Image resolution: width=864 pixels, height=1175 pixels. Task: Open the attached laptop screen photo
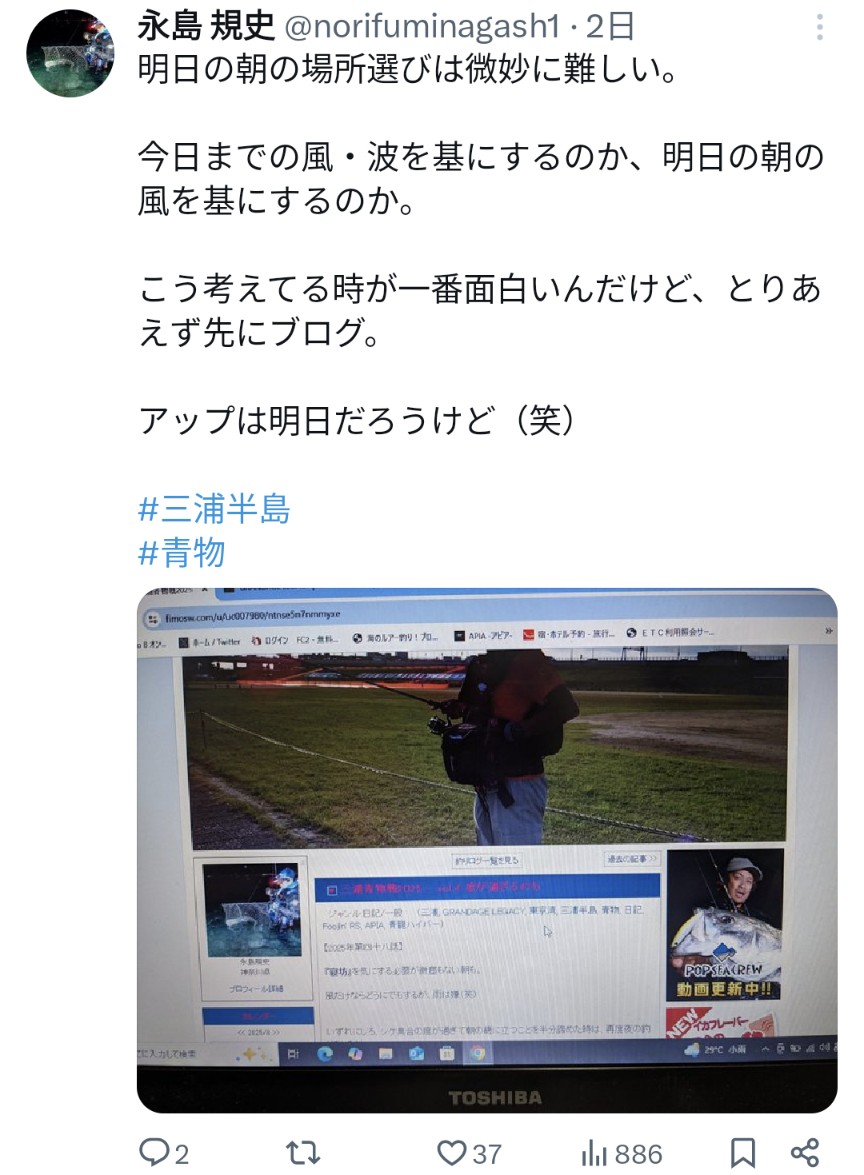pyautogui.click(x=487, y=851)
